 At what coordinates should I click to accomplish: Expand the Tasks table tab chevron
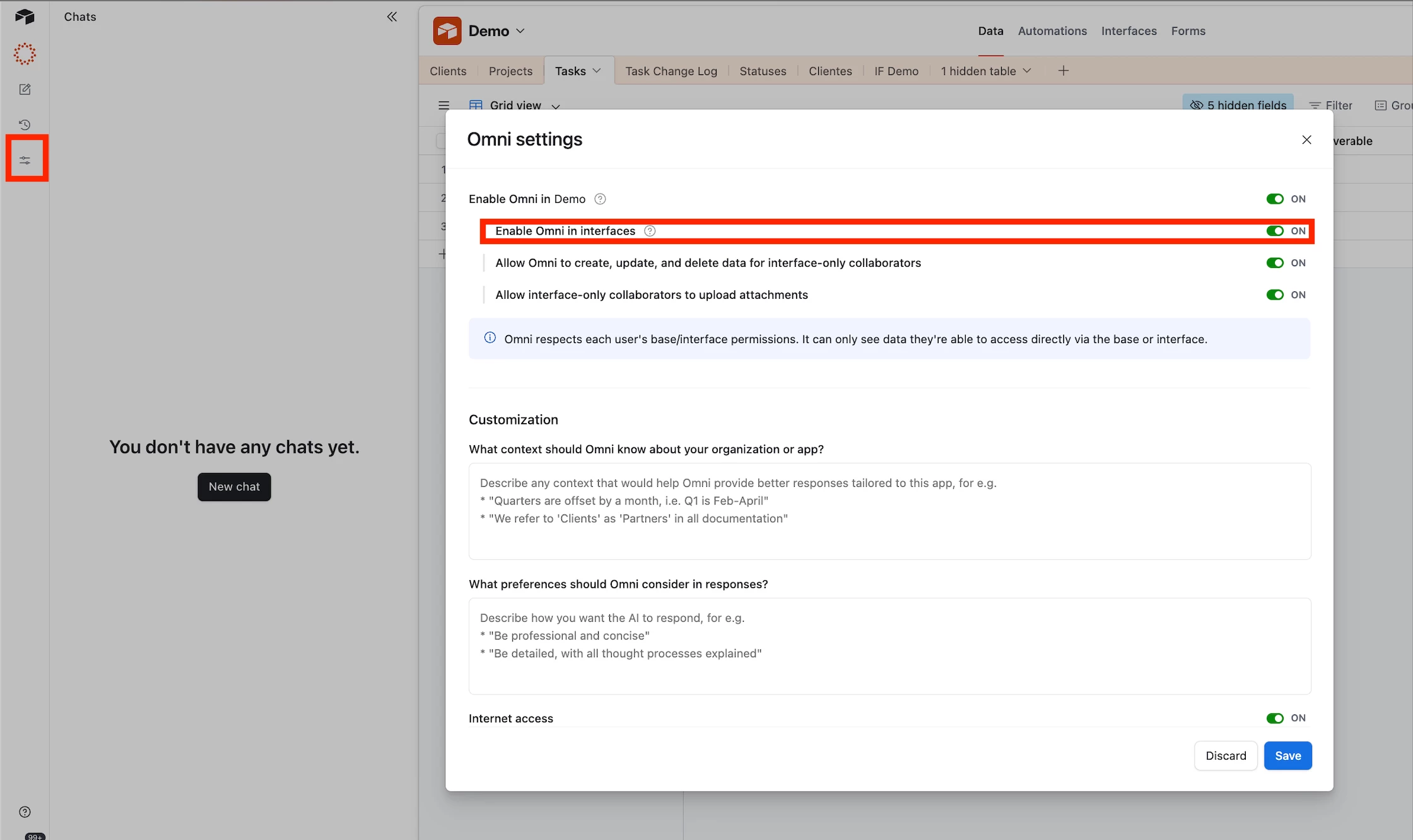coord(597,71)
